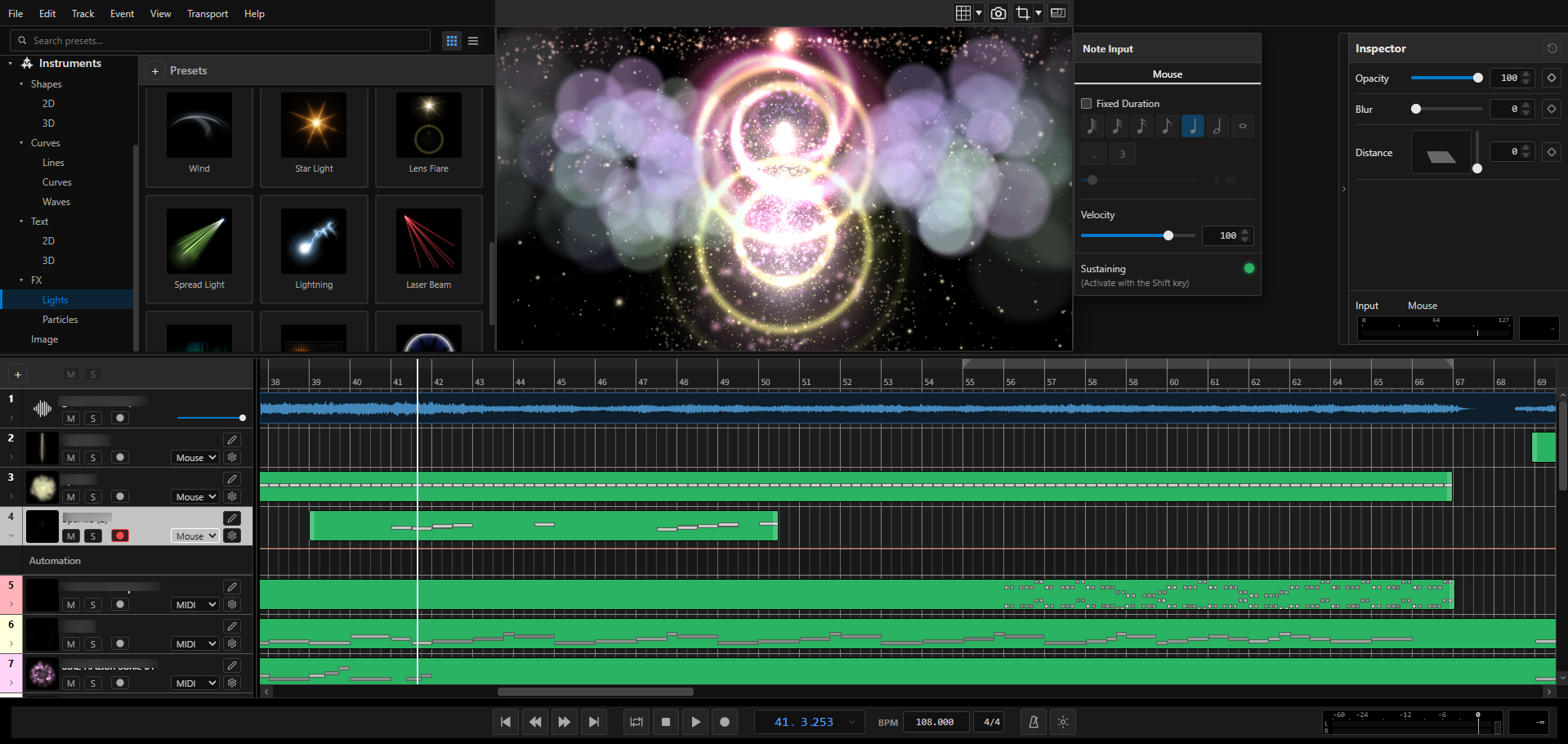Add keyframe for Blur

tap(1551, 109)
